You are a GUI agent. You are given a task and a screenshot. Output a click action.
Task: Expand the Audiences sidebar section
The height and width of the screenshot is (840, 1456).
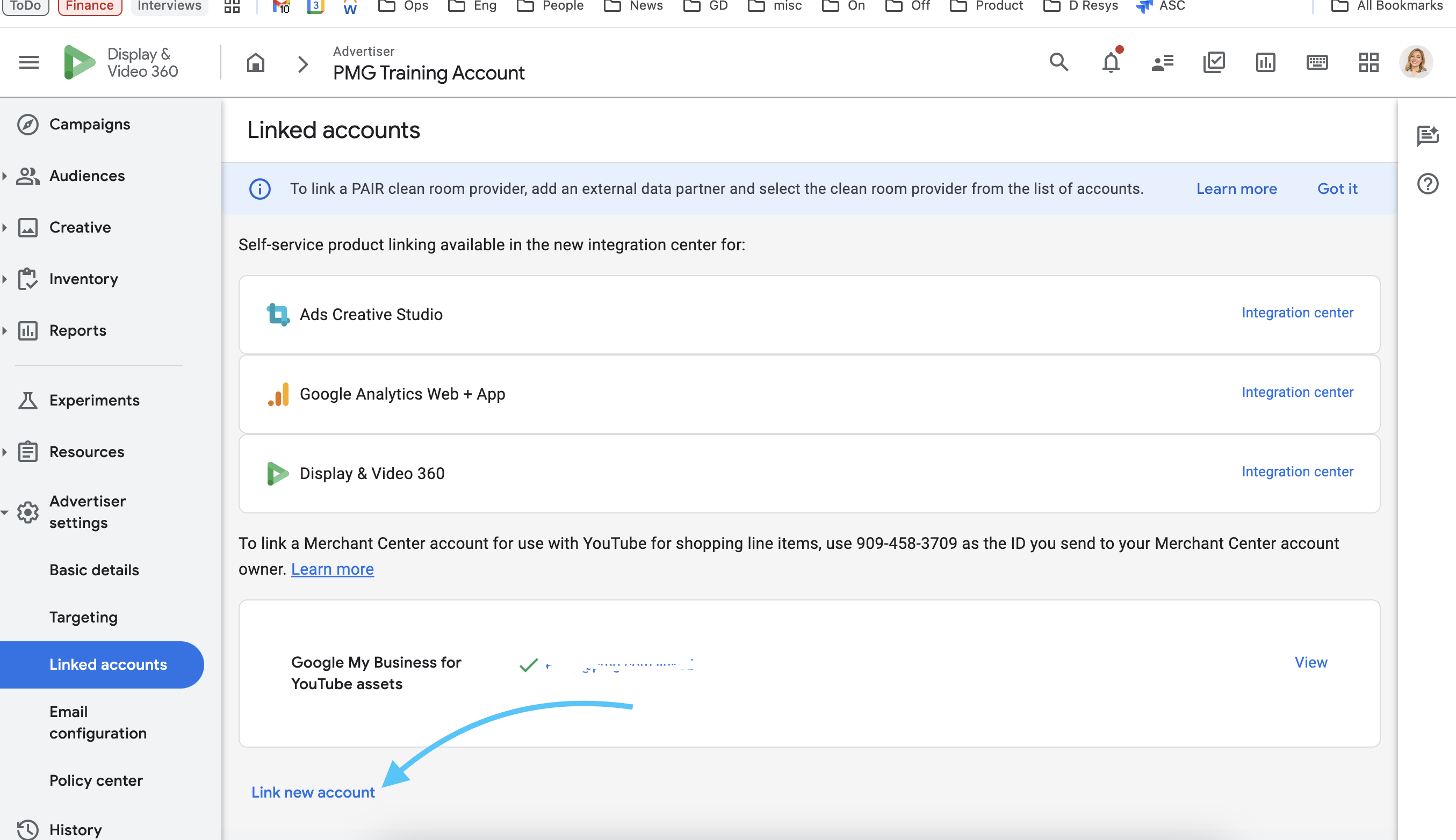pyautogui.click(x=5, y=176)
